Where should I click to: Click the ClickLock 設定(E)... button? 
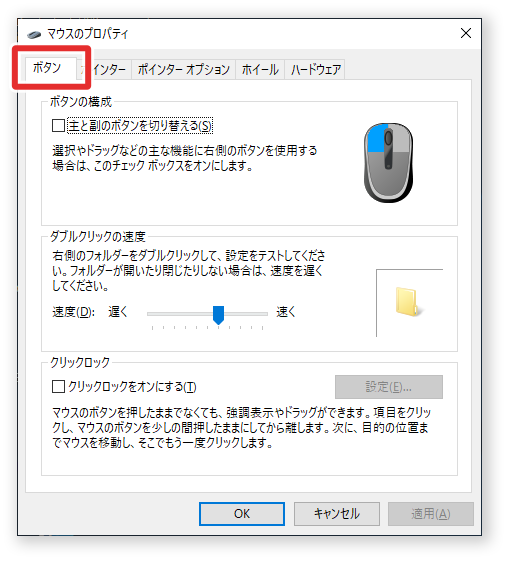point(389,387)
